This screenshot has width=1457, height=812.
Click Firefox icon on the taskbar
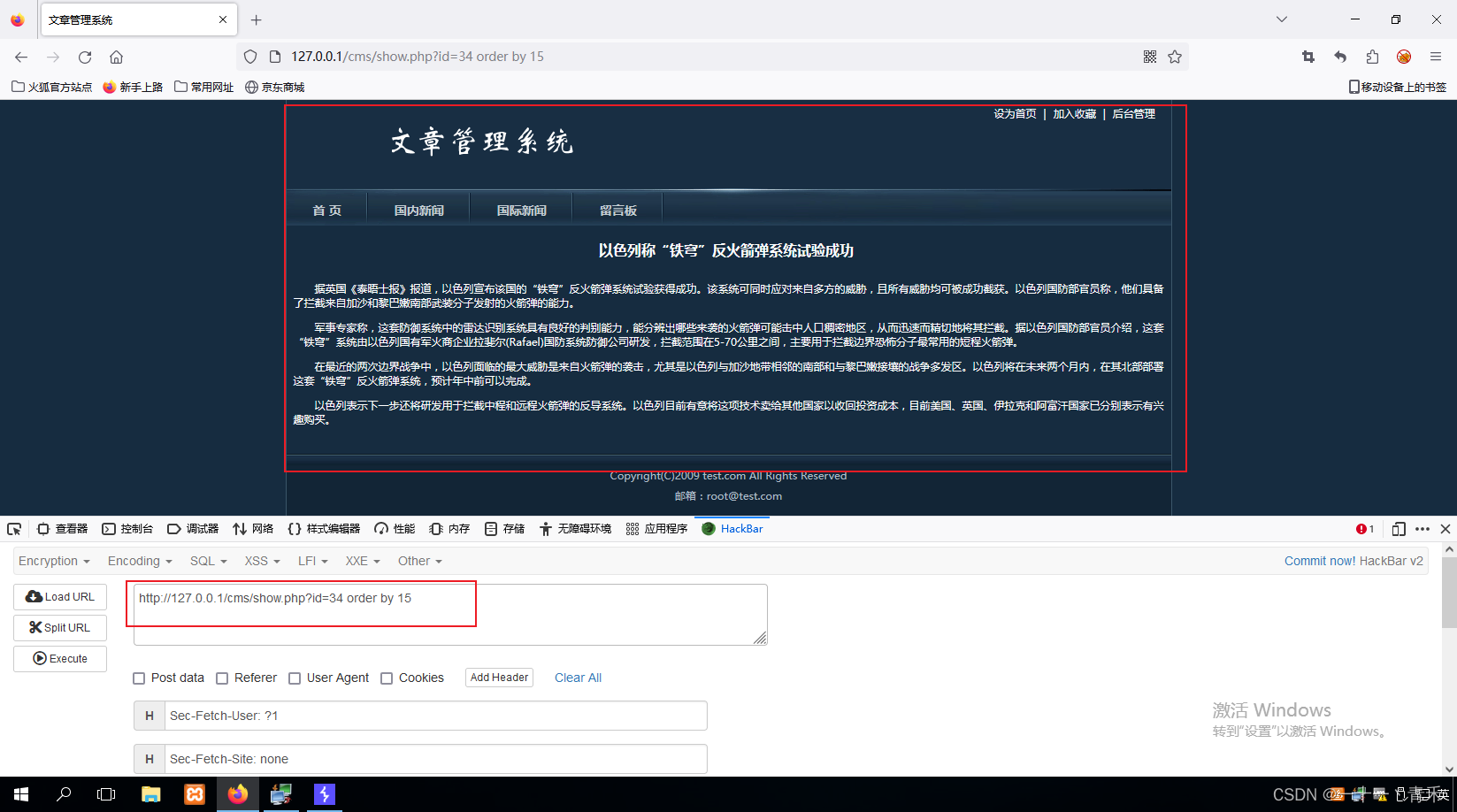point(238,794)
